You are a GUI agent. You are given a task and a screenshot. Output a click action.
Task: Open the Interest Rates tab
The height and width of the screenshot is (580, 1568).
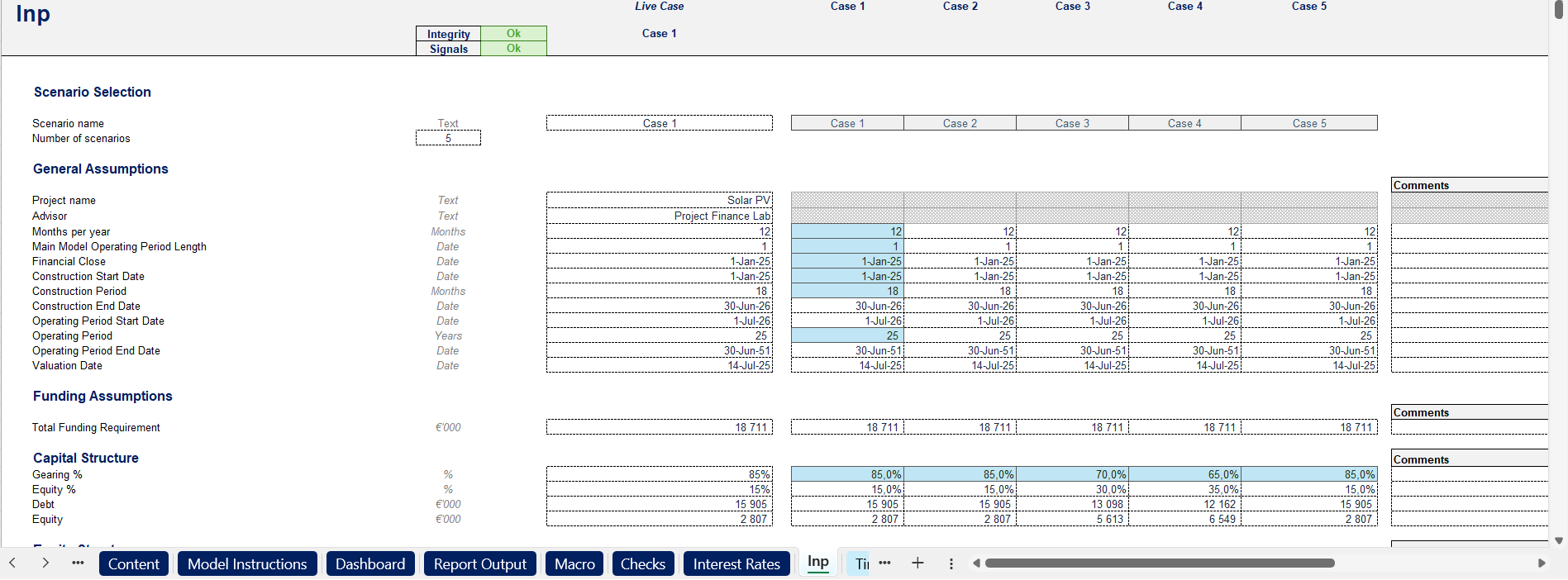(736, 563)
